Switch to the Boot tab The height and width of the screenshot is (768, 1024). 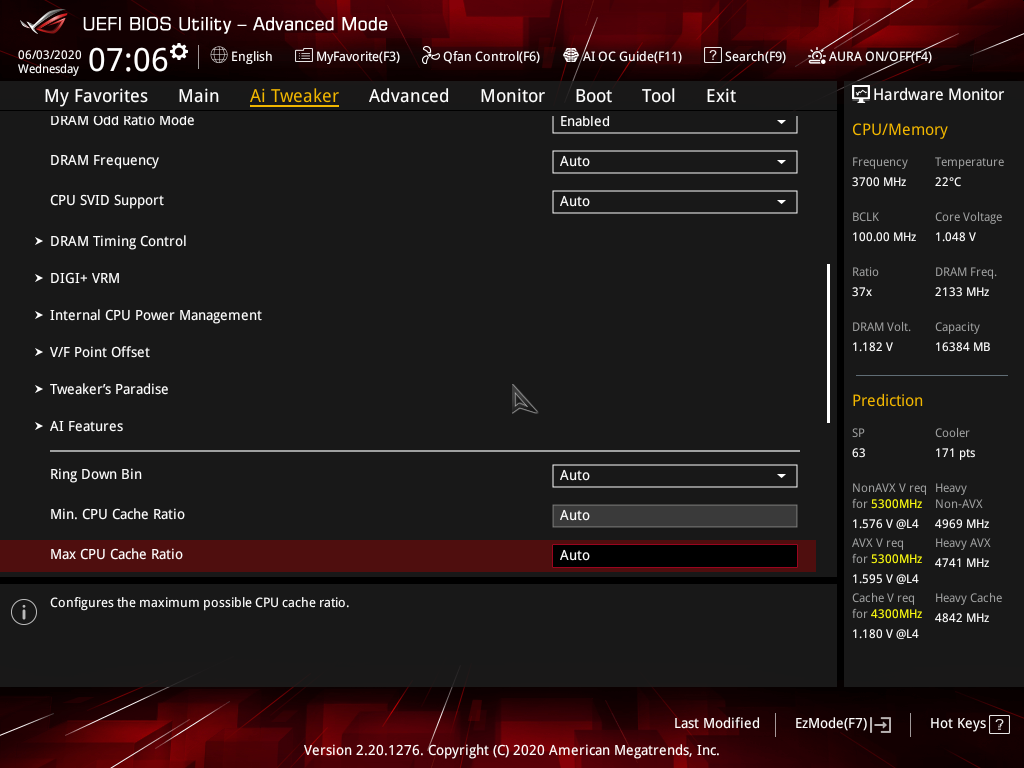(x=593, y=95)
